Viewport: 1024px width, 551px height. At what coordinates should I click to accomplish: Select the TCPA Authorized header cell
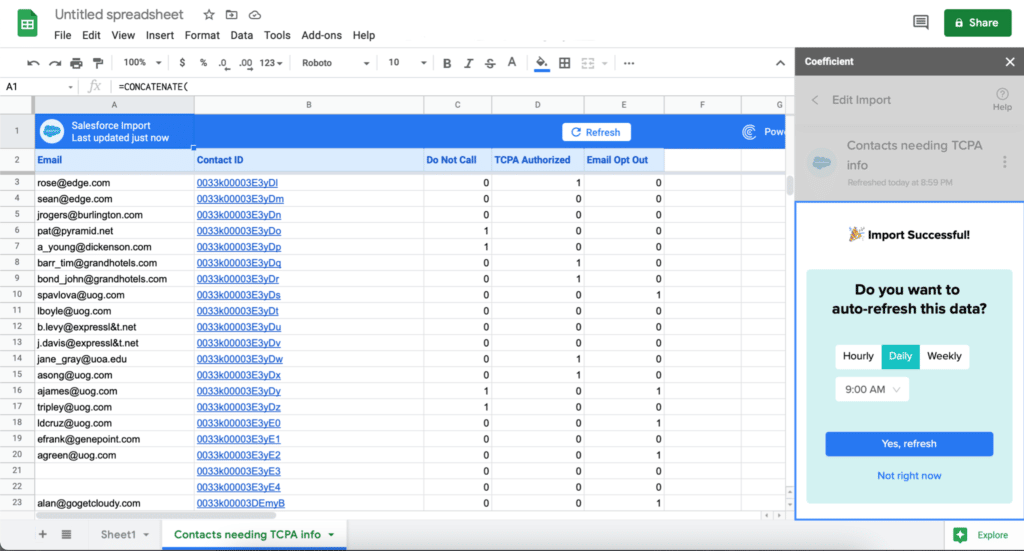click(537, 160)
